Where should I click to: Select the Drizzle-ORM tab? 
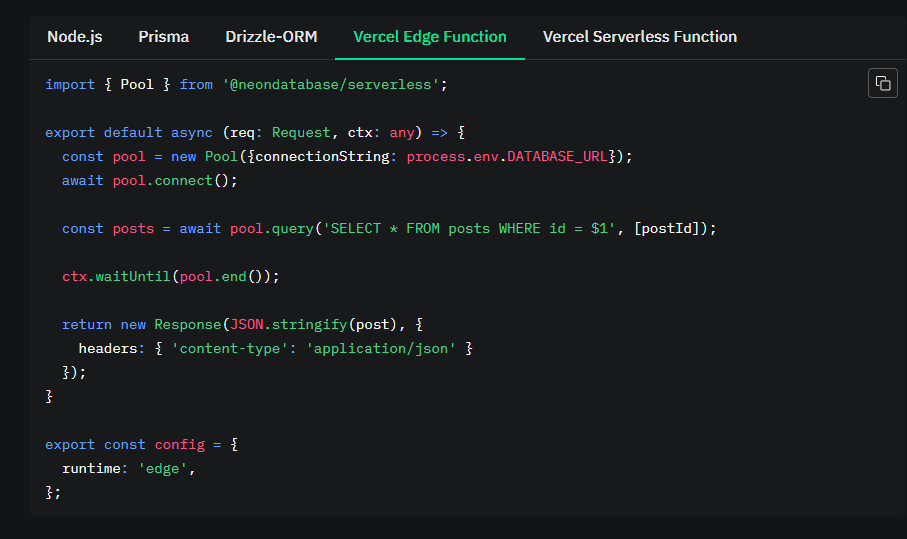[x=271, y=37]
